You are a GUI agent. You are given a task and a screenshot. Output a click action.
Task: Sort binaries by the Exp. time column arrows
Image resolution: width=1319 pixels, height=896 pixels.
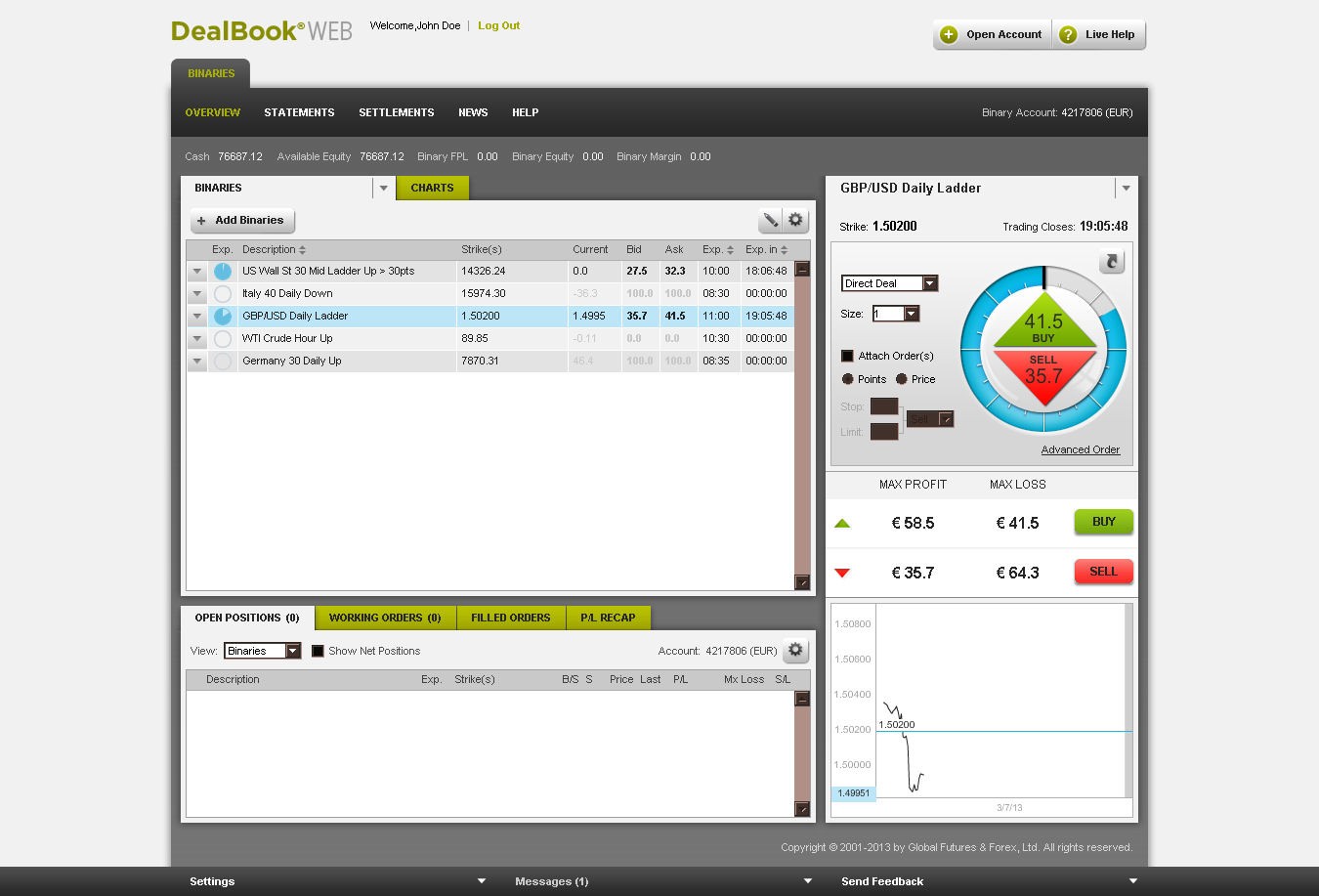click(x=731, y=250)
